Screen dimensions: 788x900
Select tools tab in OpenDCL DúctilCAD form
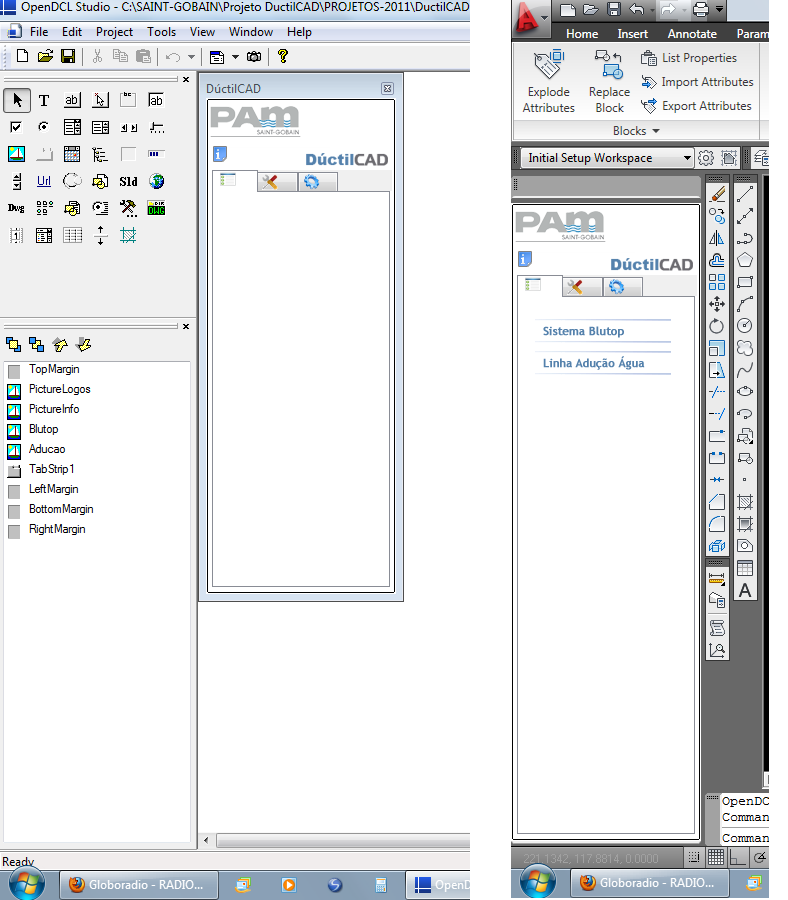(x=277, y=183)
